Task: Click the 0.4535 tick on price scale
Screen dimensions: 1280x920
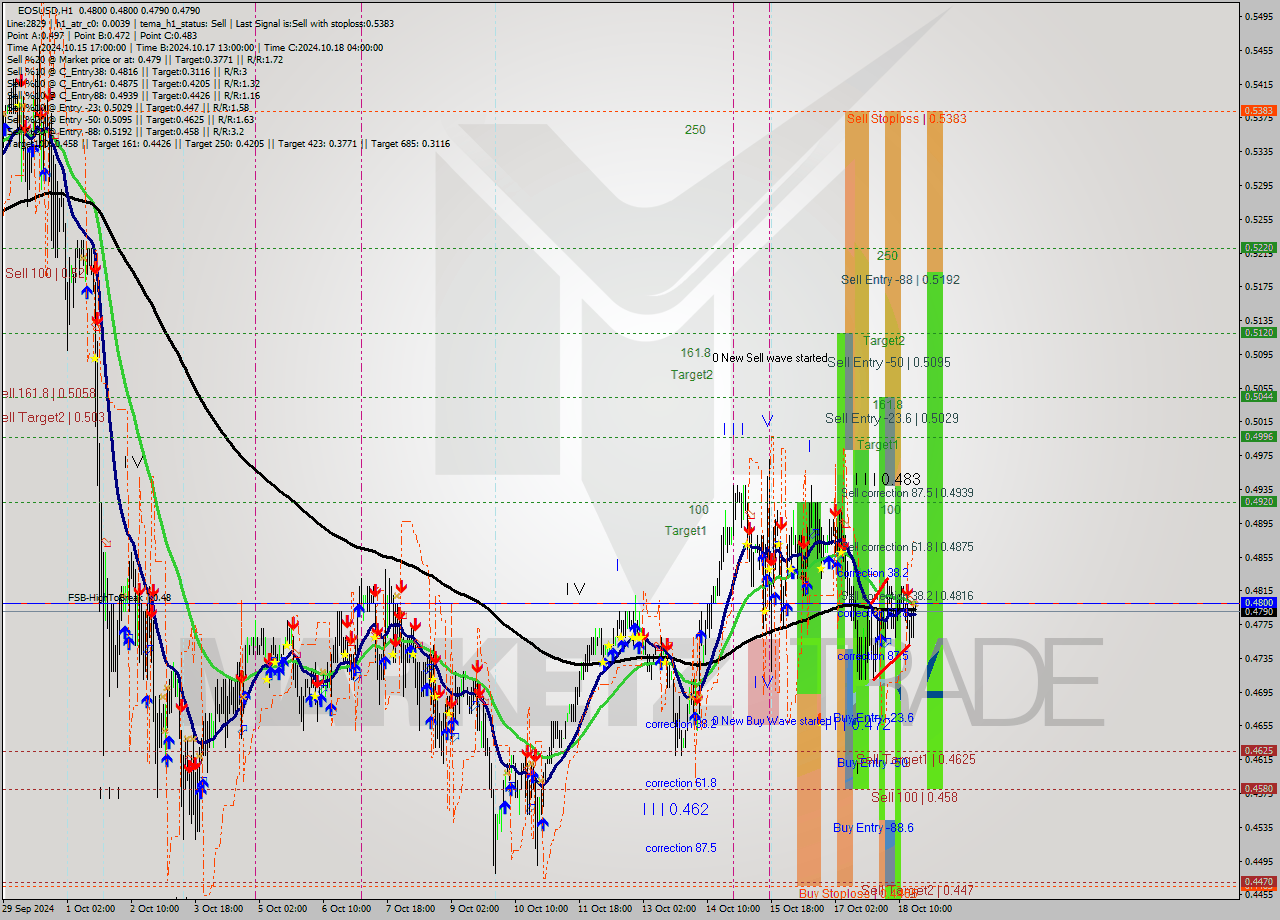Action: pos(1258,827)
